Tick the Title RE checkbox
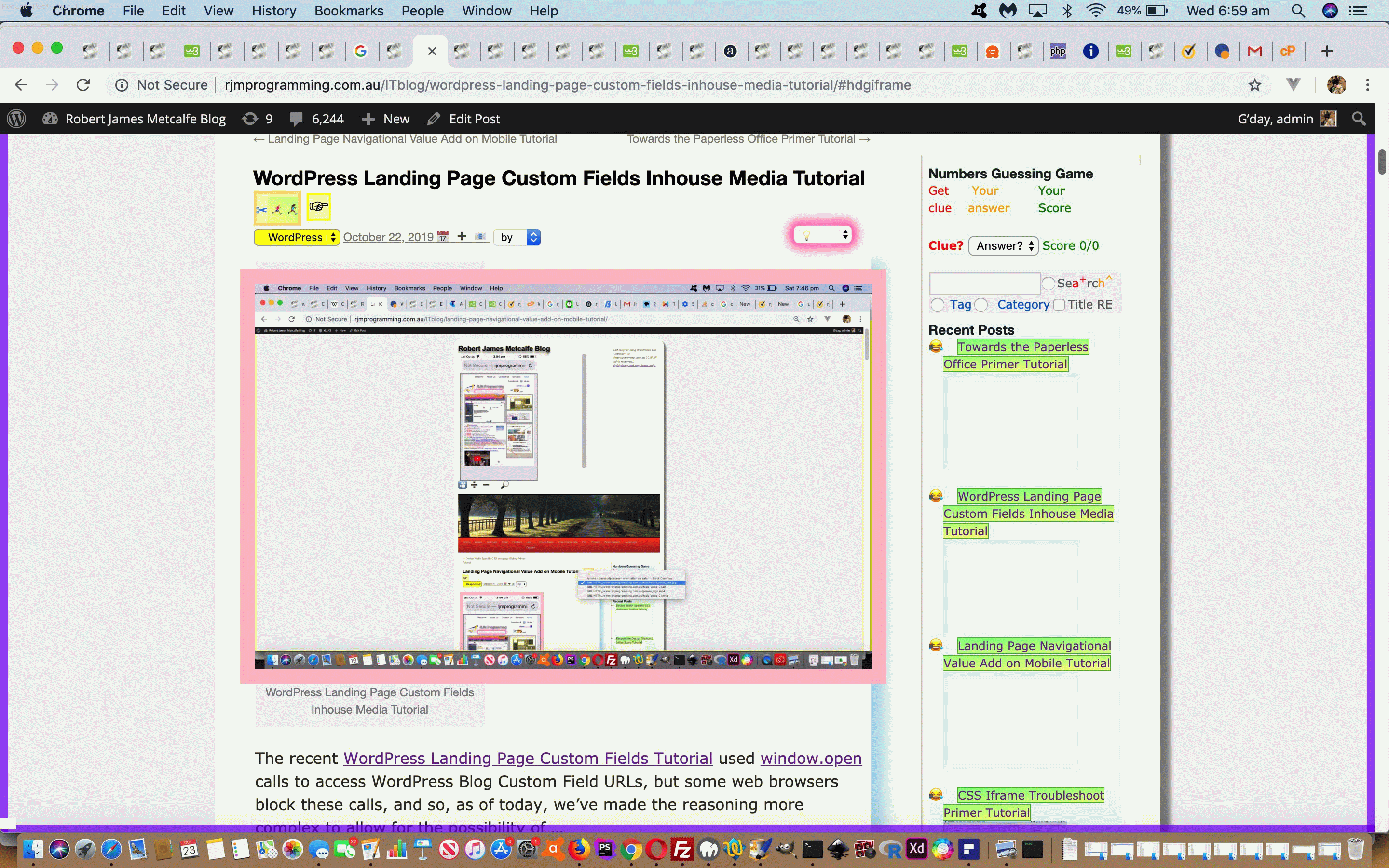Screen dimensions: 1389x868 [x=1059, y=305]
